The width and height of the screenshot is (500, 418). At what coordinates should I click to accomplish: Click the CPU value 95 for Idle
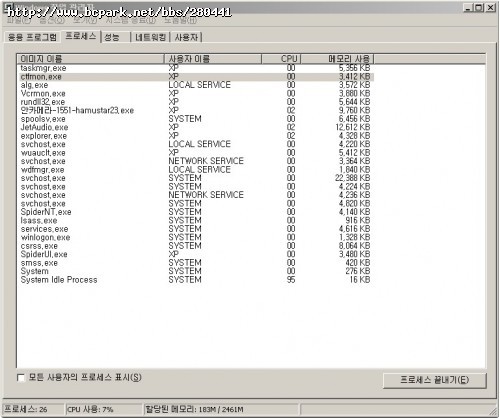click(x=291, y=280)
